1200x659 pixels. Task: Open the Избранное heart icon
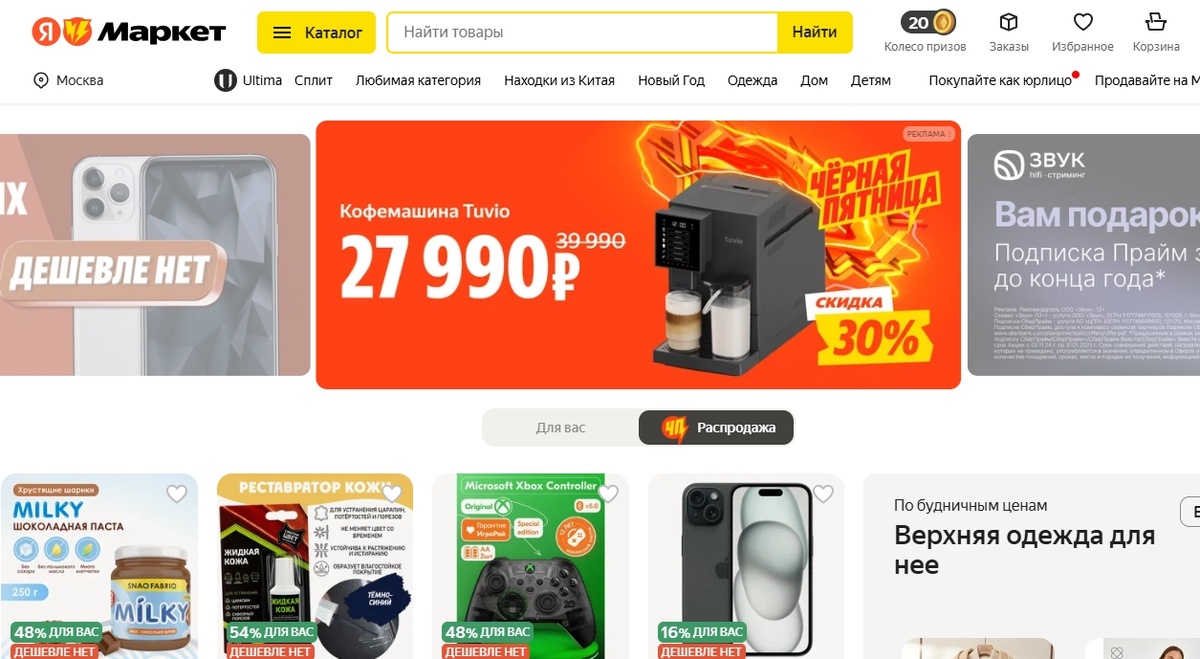click(1083, 22)
